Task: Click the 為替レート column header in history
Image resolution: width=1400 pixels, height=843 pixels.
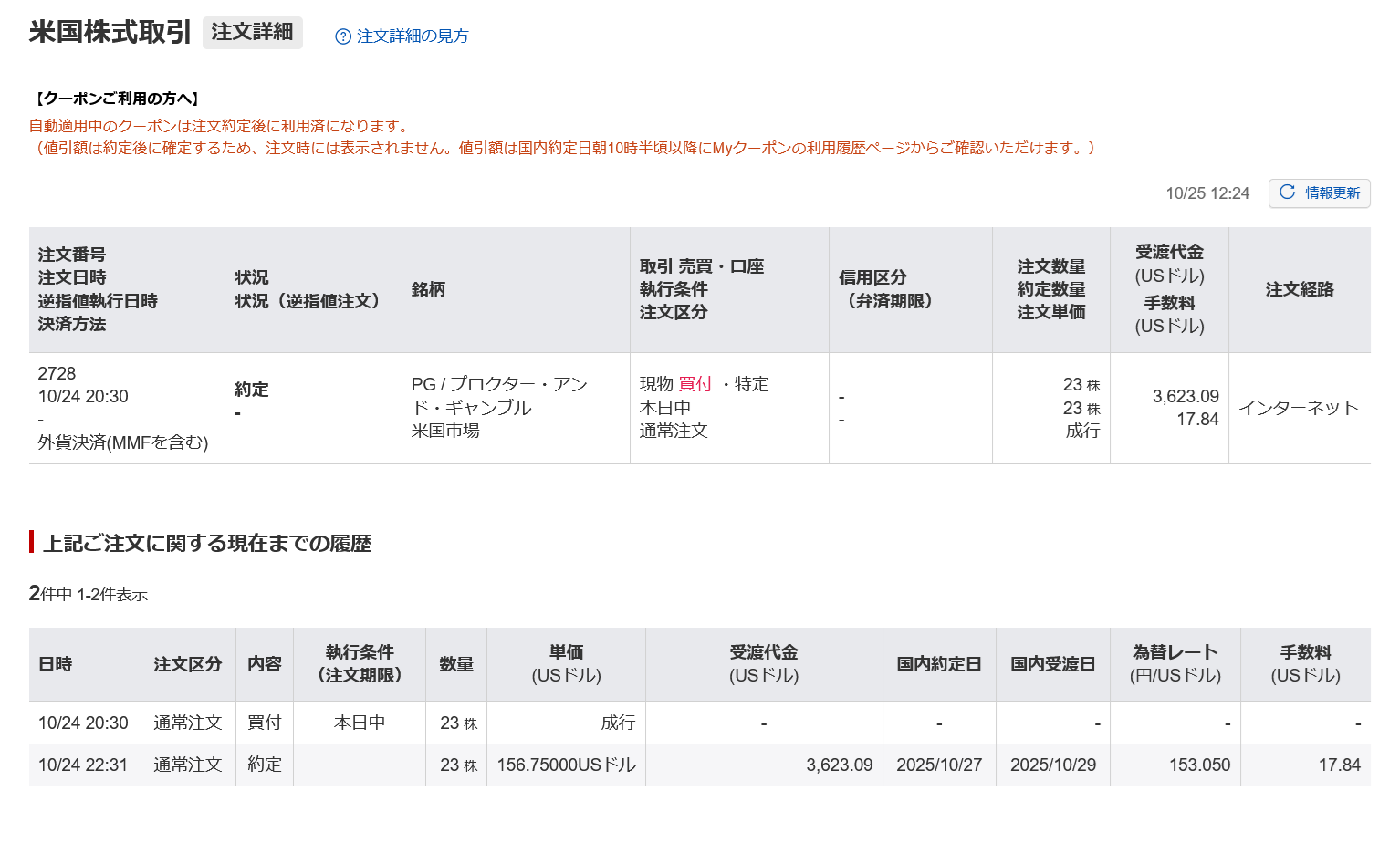Action: click(1175, 663)
